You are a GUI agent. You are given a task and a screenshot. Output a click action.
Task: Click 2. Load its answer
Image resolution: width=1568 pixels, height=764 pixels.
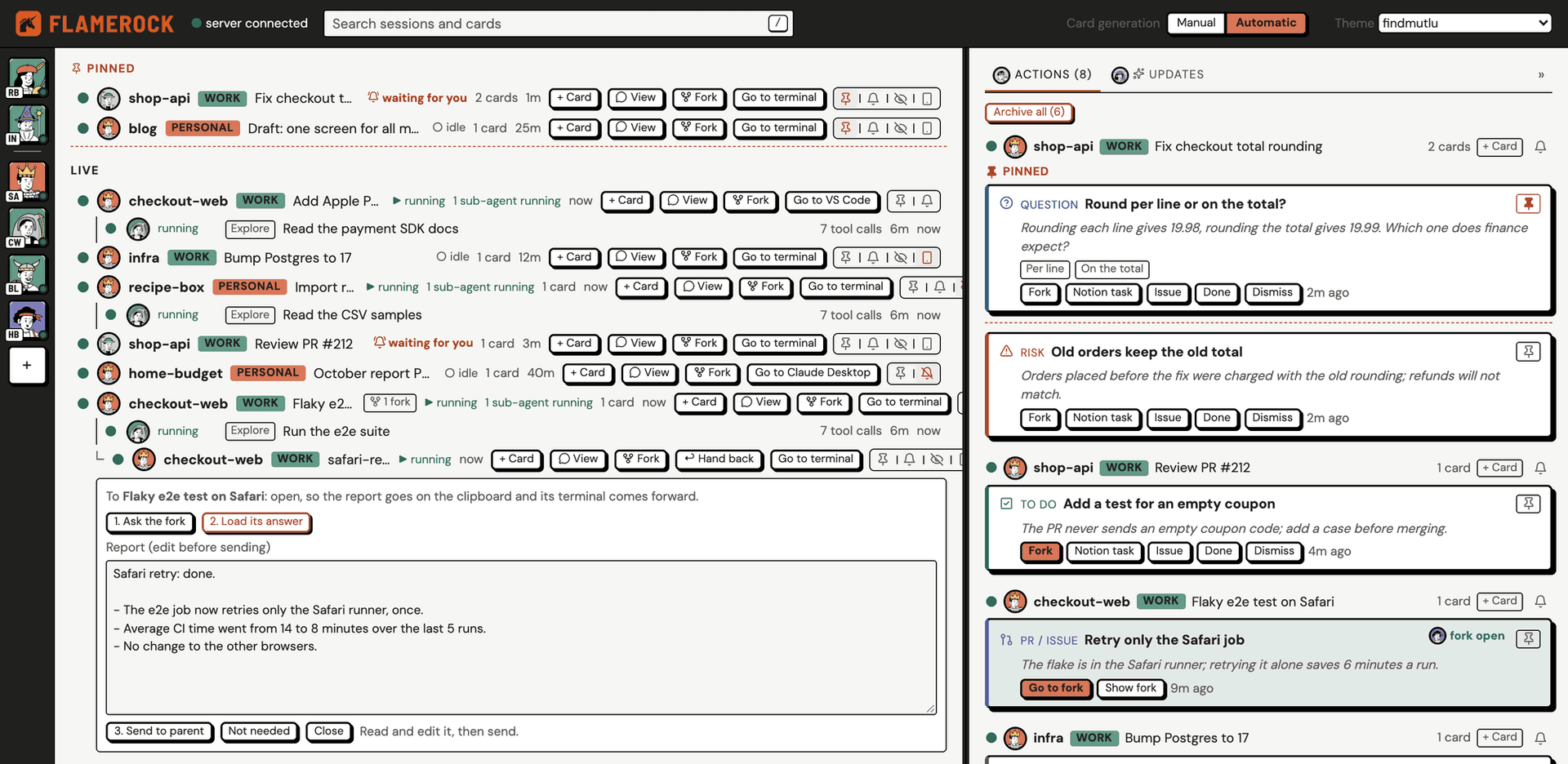pos(256,522)
